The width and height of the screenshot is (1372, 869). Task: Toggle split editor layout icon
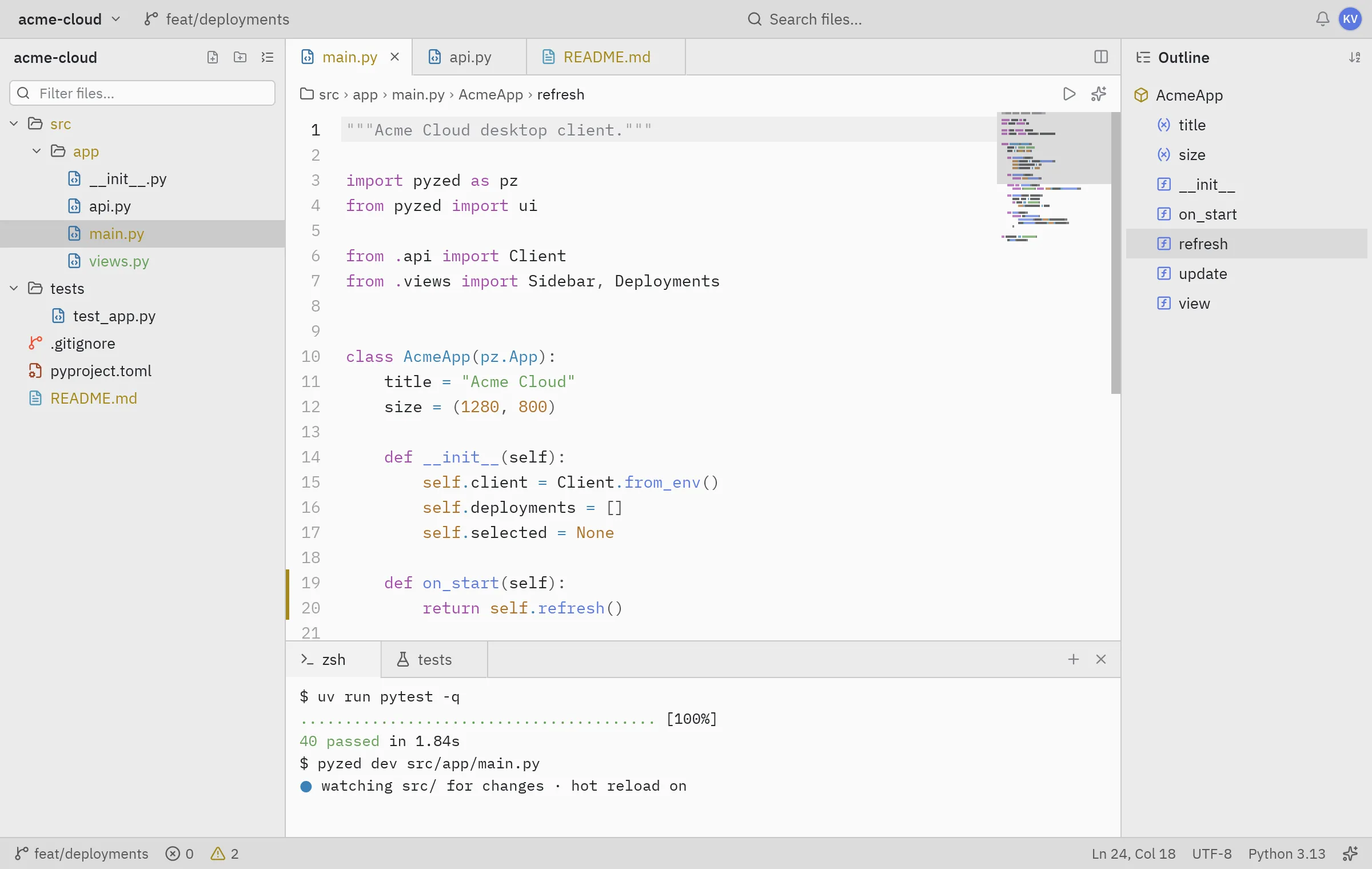1101,57
